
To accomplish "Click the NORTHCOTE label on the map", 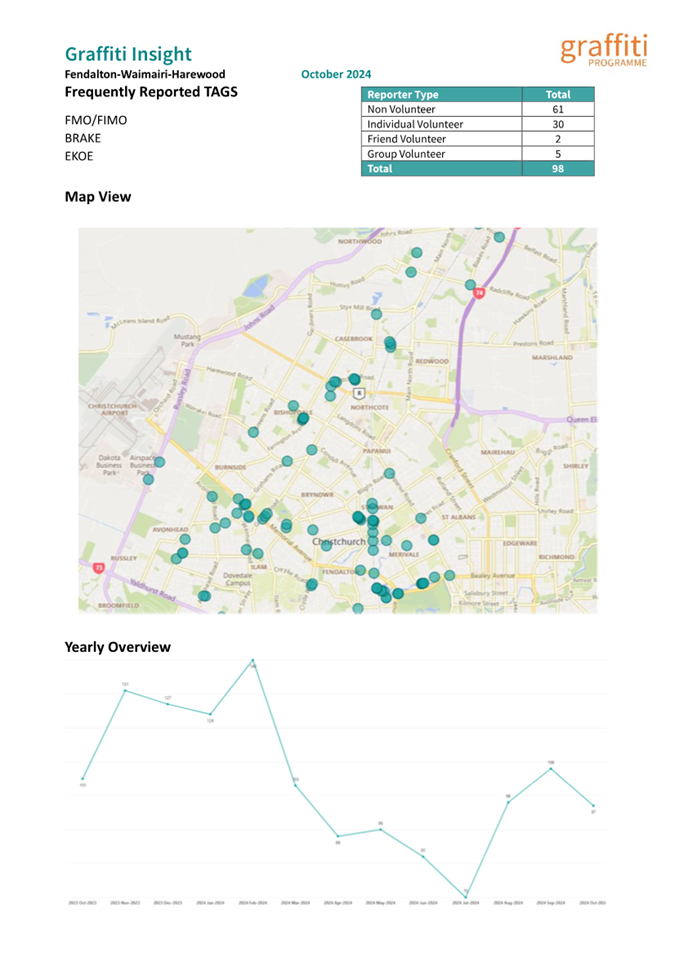I will pyautogui.click(x=369, y=407).
